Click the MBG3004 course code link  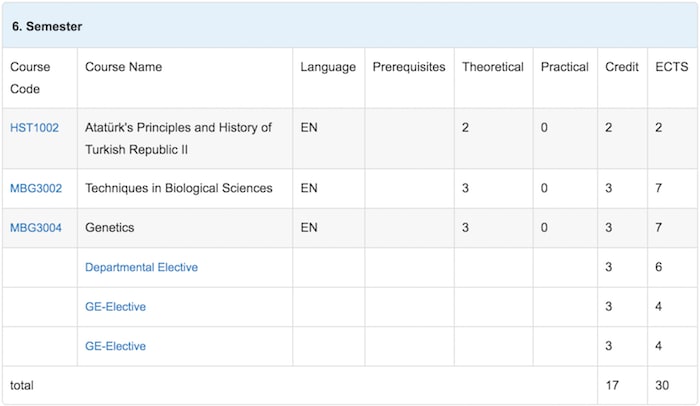[x=36, y=228]
